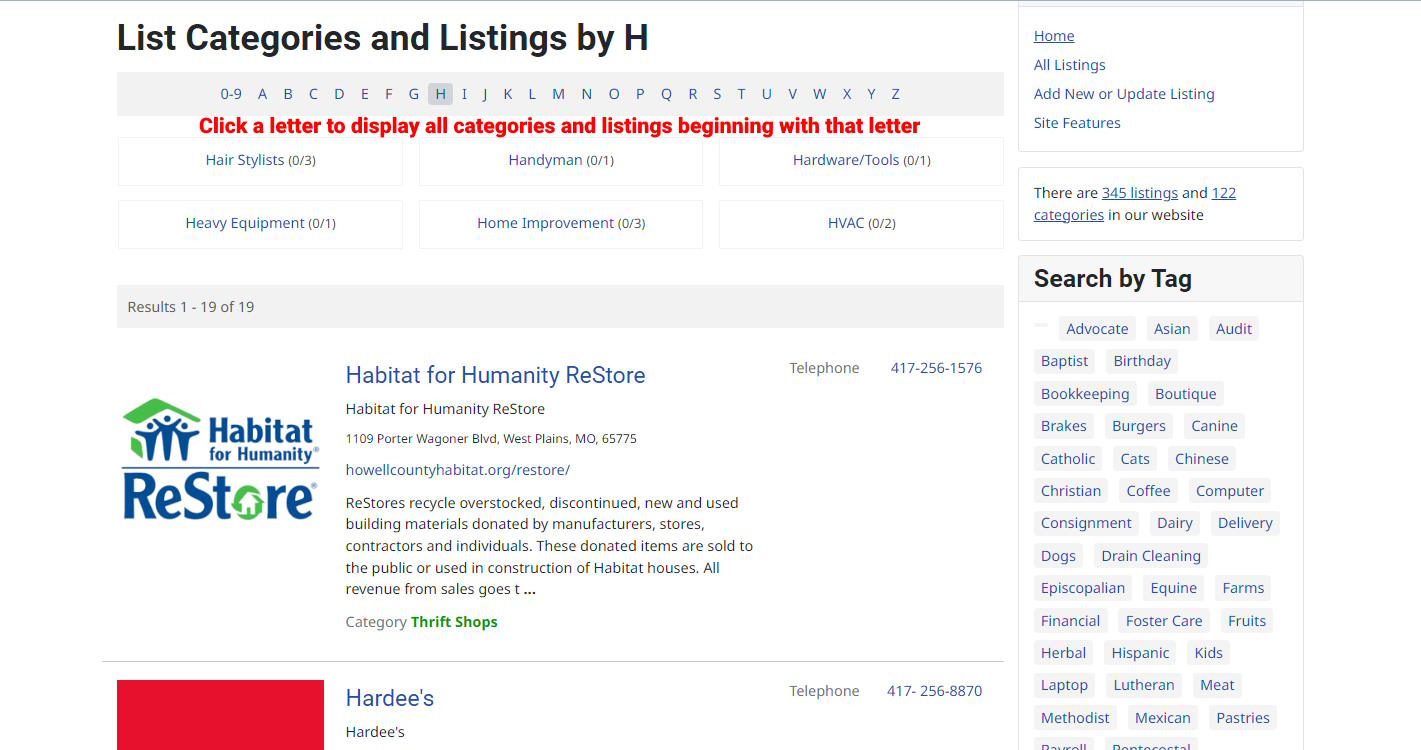
Task: Show listings beginning with letter Z
Action: point(895,94)
